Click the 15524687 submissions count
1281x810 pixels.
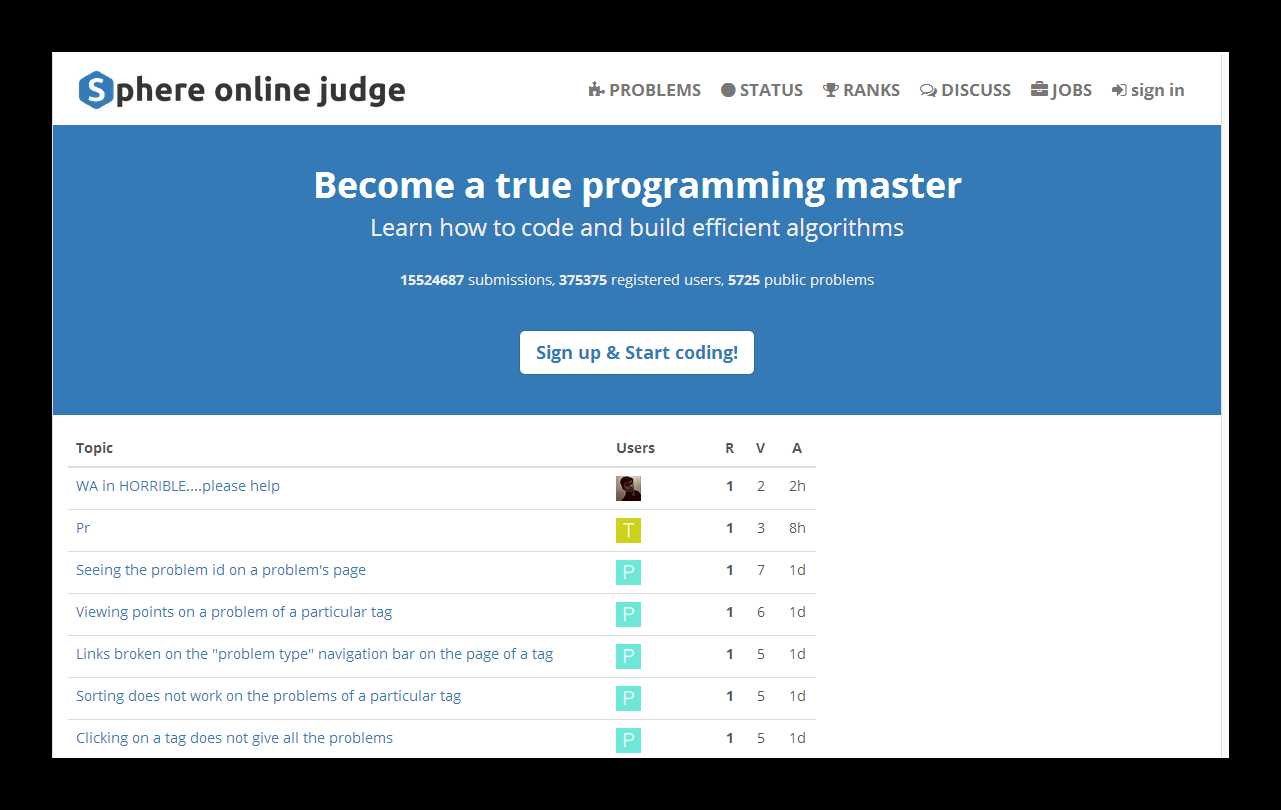click(x=432, y=280)
